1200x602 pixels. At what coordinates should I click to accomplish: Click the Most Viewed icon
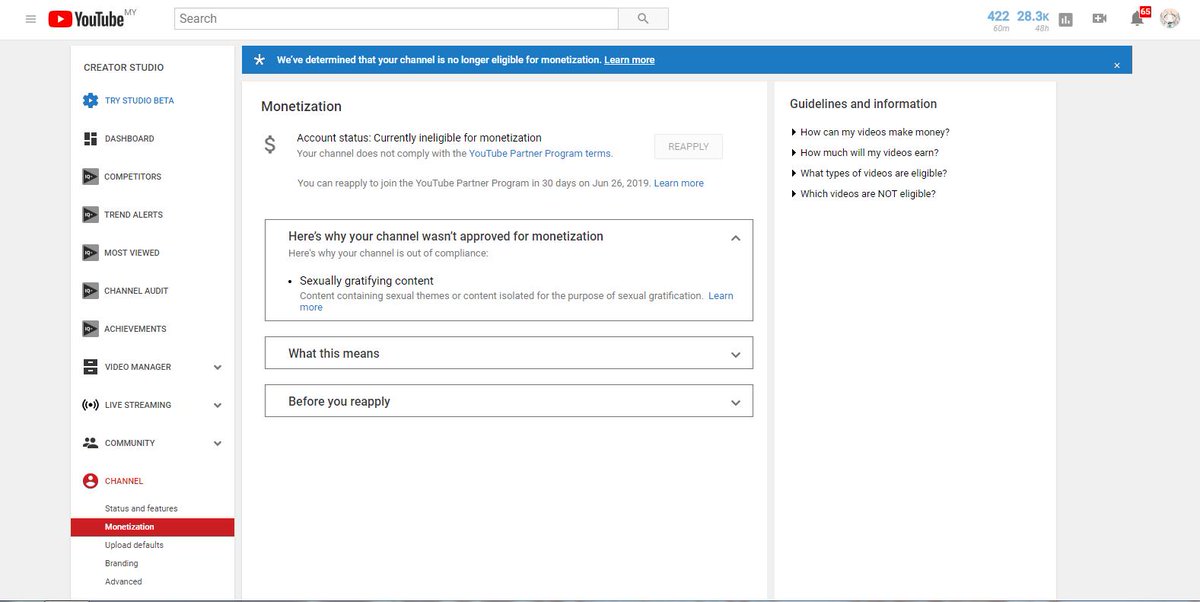90,252
